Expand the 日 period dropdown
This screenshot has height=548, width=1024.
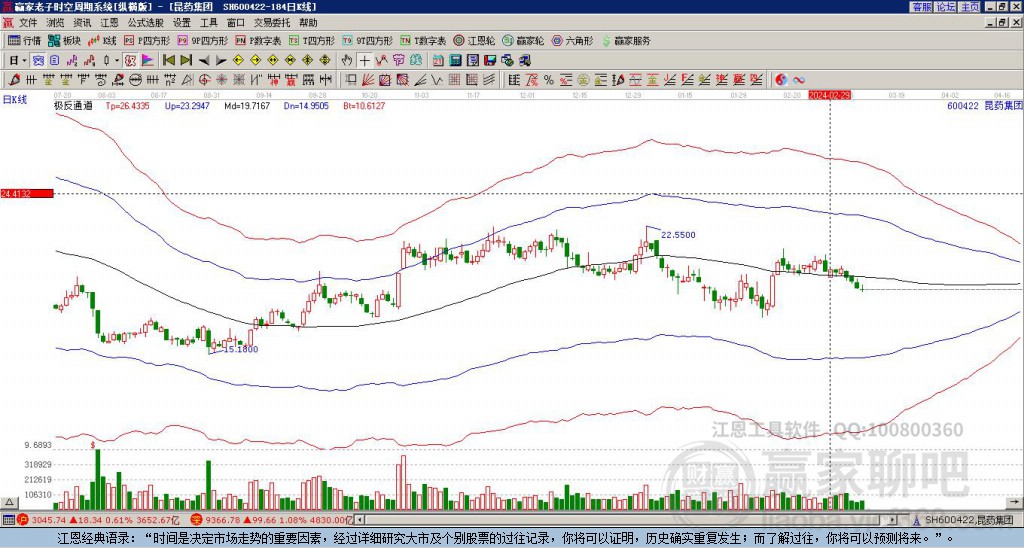point(24,60)
